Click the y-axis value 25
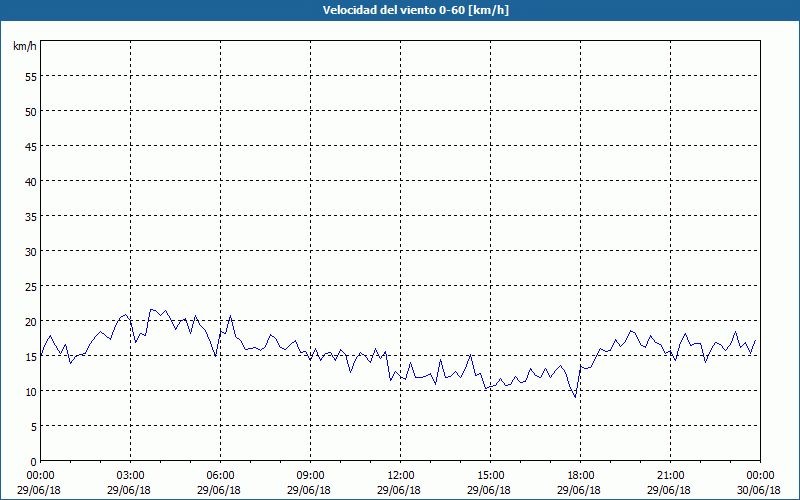 (x=31, y=287)
